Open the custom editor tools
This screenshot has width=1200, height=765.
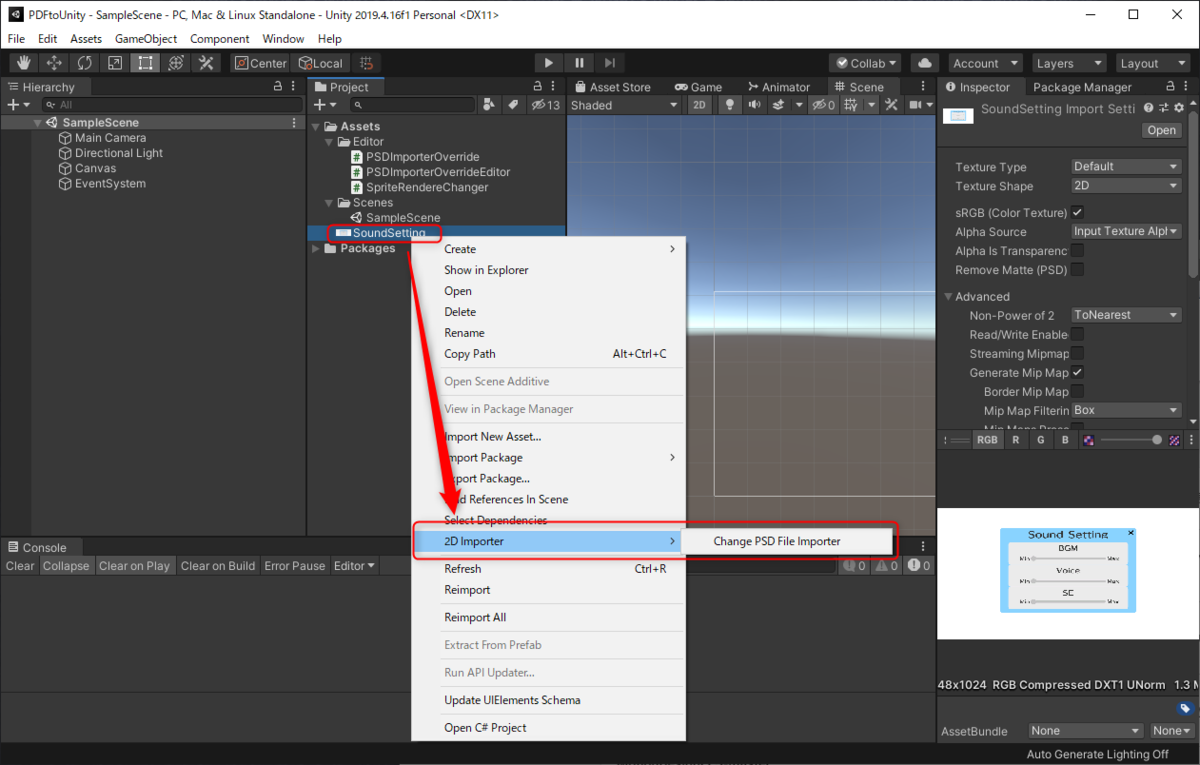pyautogui.click(x=206, y=63)
